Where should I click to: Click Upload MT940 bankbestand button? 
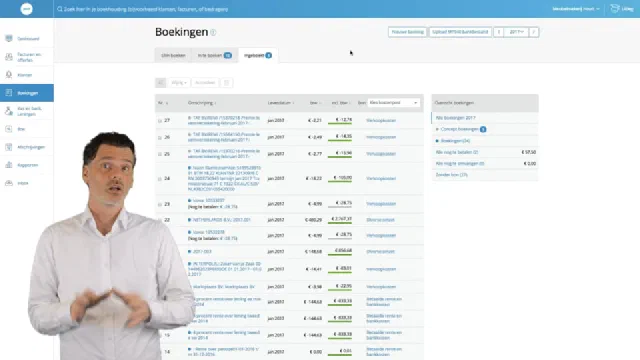pyautogui.click(x=460, y=32)
